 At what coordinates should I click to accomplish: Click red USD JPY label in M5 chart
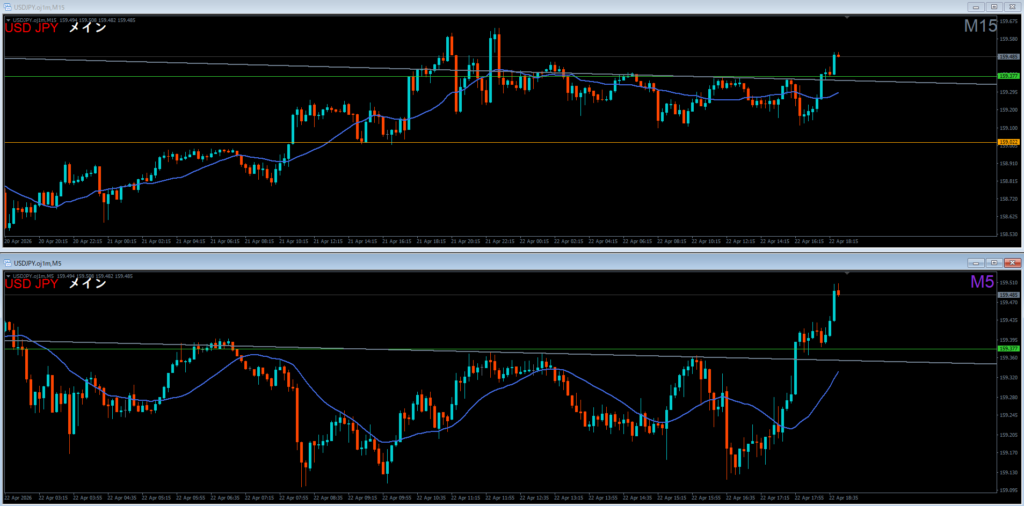(32, 284)
